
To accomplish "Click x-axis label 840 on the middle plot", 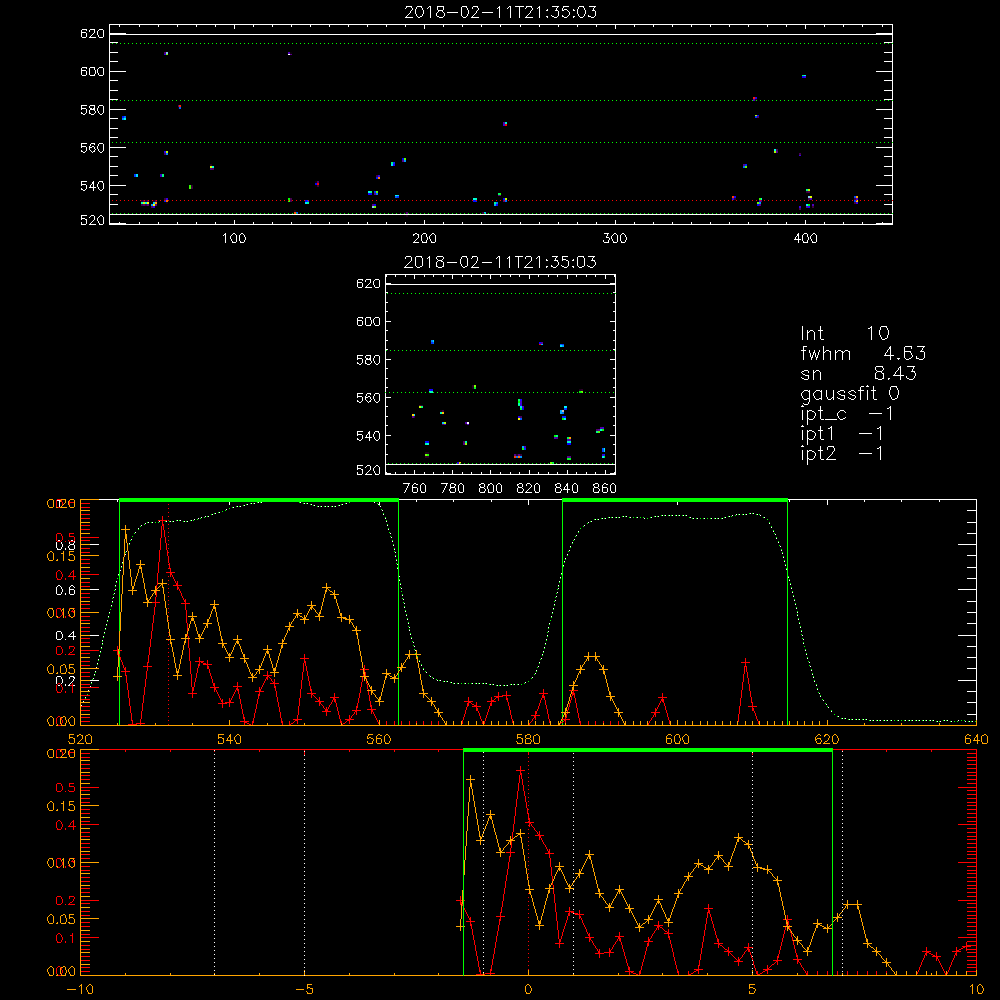I will coord(566,489).
